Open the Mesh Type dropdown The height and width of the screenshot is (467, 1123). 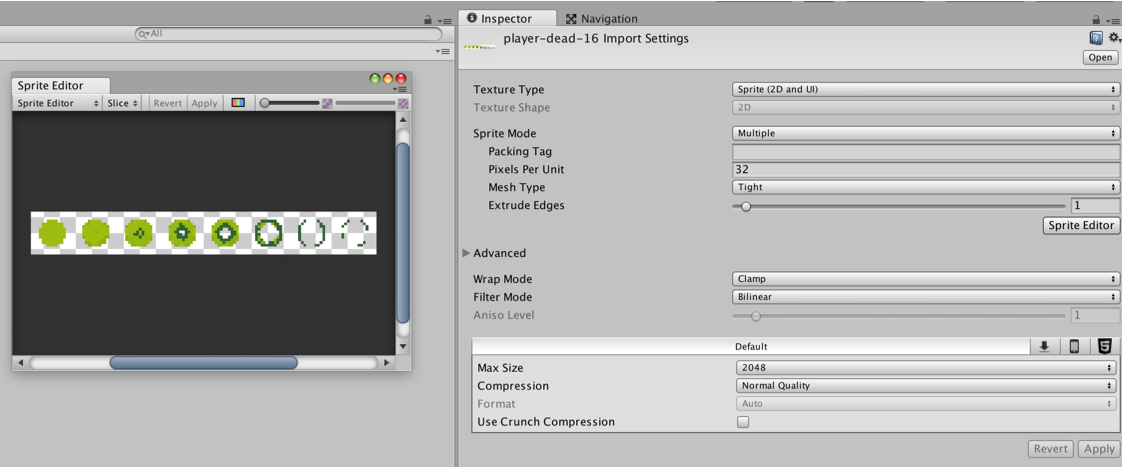point(925,187)
